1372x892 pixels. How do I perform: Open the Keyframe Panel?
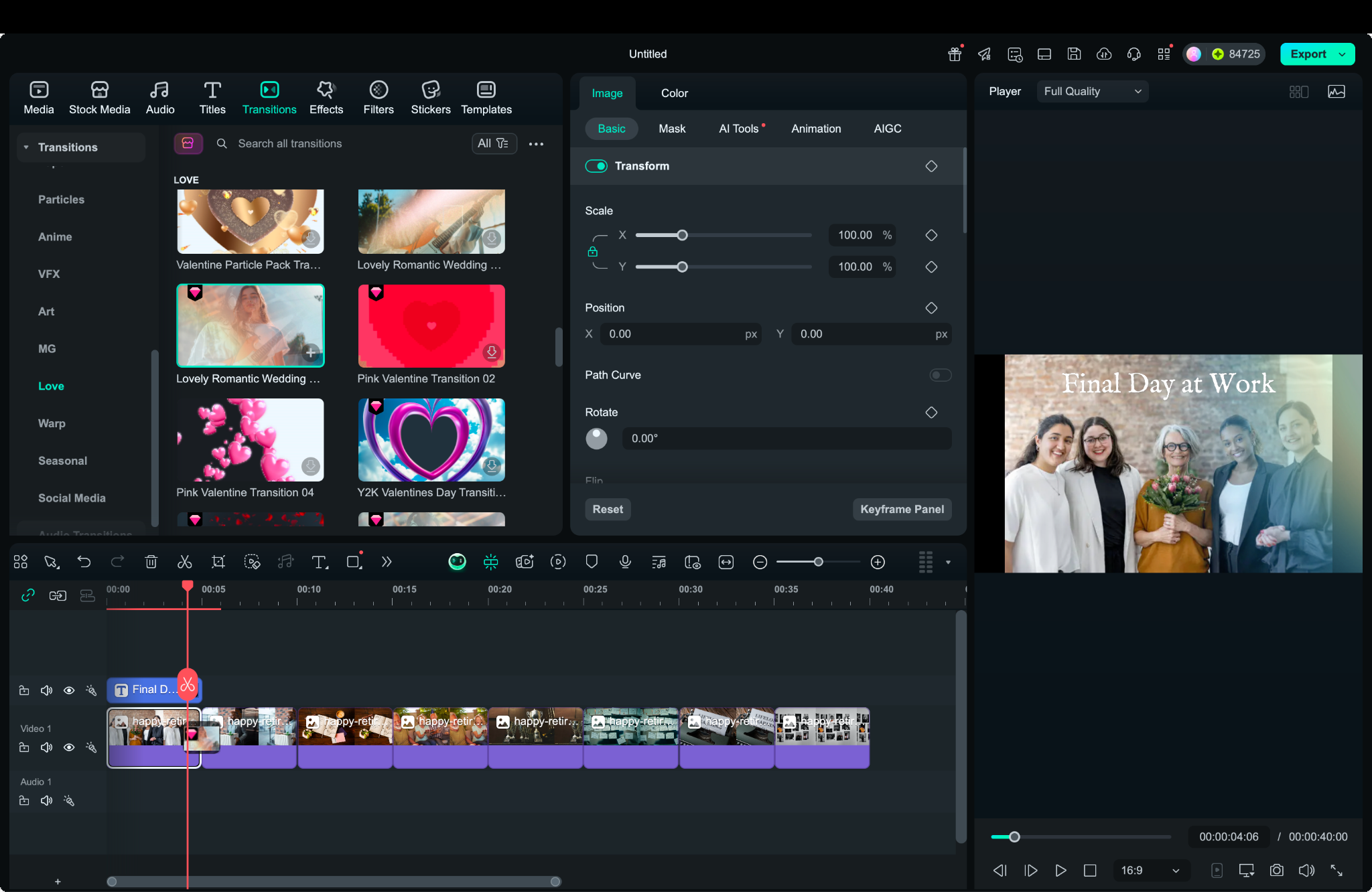coord(902,509)
